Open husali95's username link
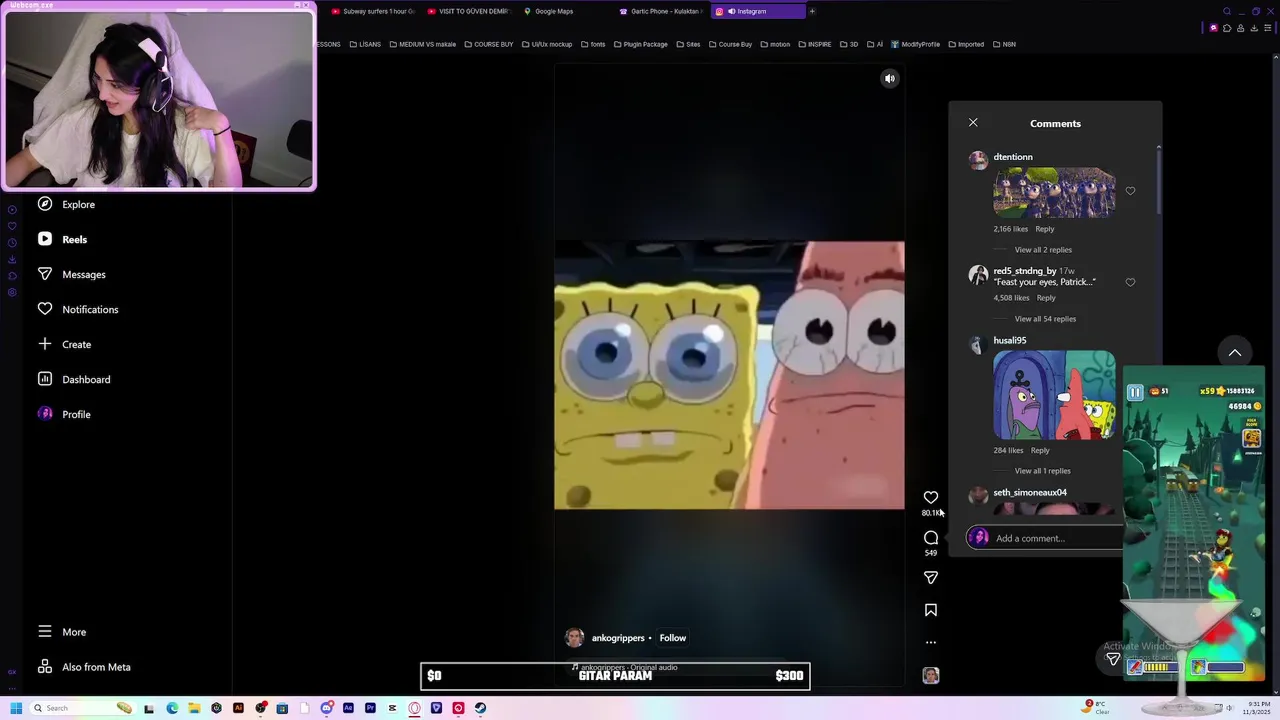Viewport: 1280px width, 720px height. coord(1010,340)
